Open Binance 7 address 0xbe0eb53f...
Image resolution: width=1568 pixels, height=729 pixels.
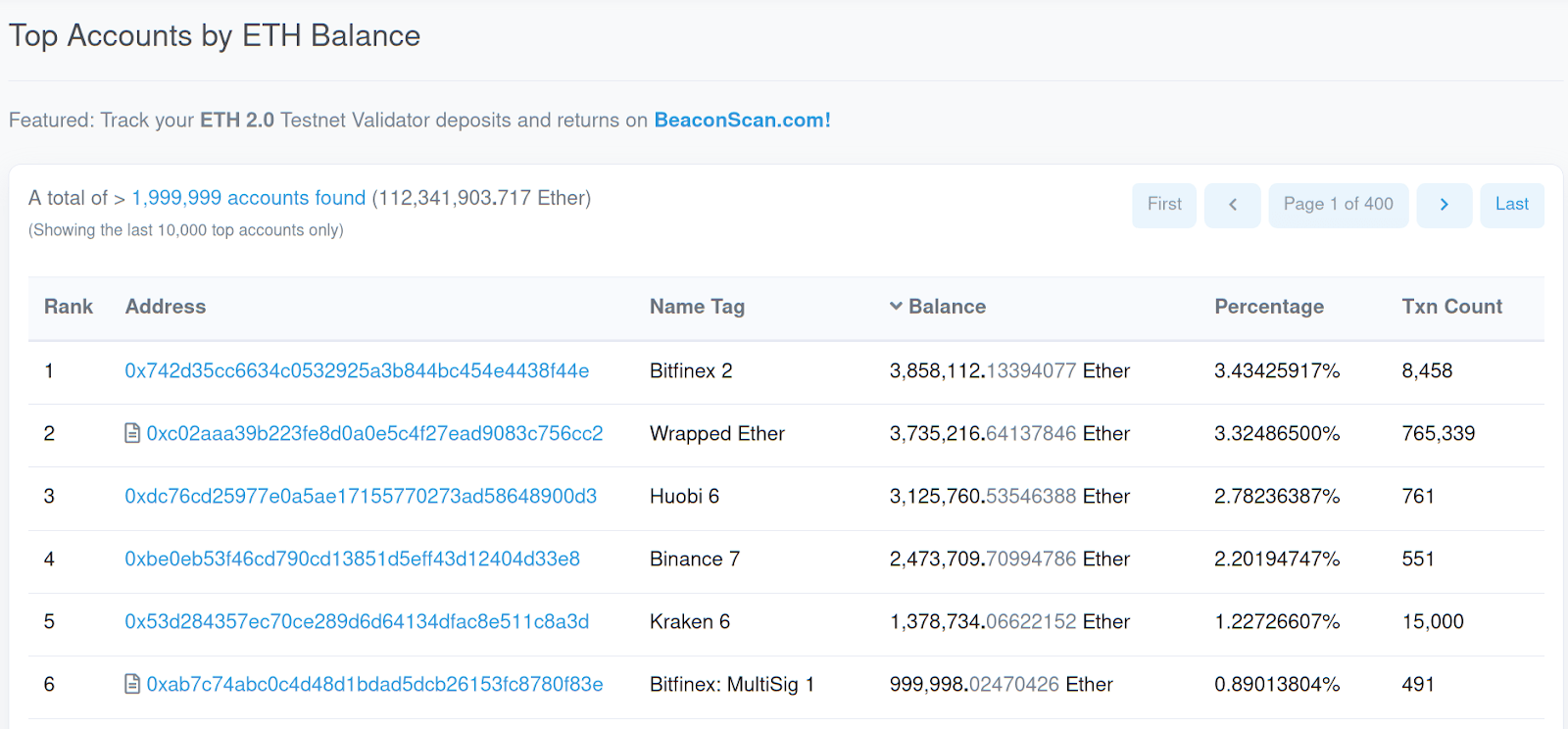pyautogui.click(x=352, y=559)
